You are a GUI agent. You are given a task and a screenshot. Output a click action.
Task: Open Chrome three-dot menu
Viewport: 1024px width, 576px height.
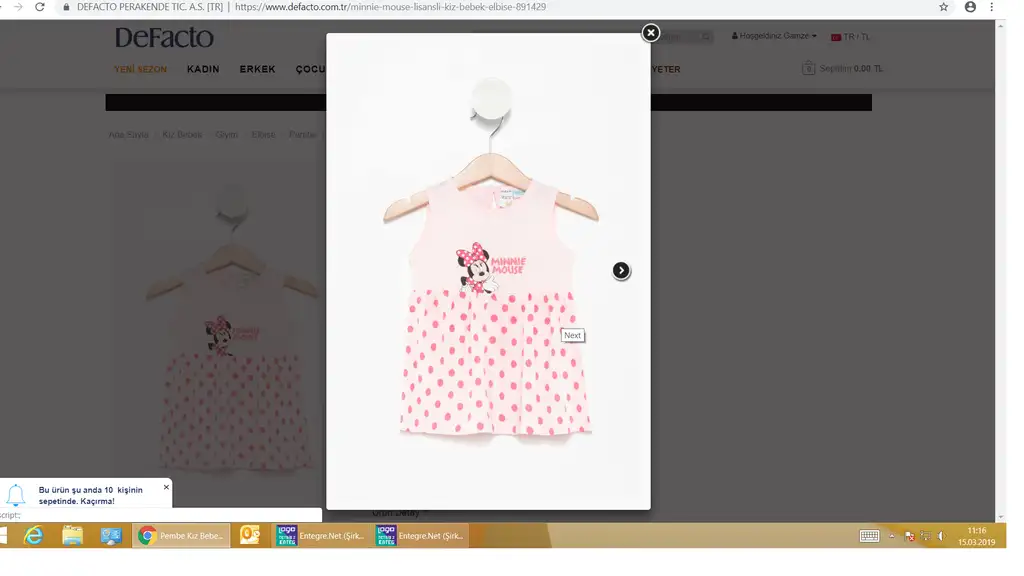tap(991, 7)
